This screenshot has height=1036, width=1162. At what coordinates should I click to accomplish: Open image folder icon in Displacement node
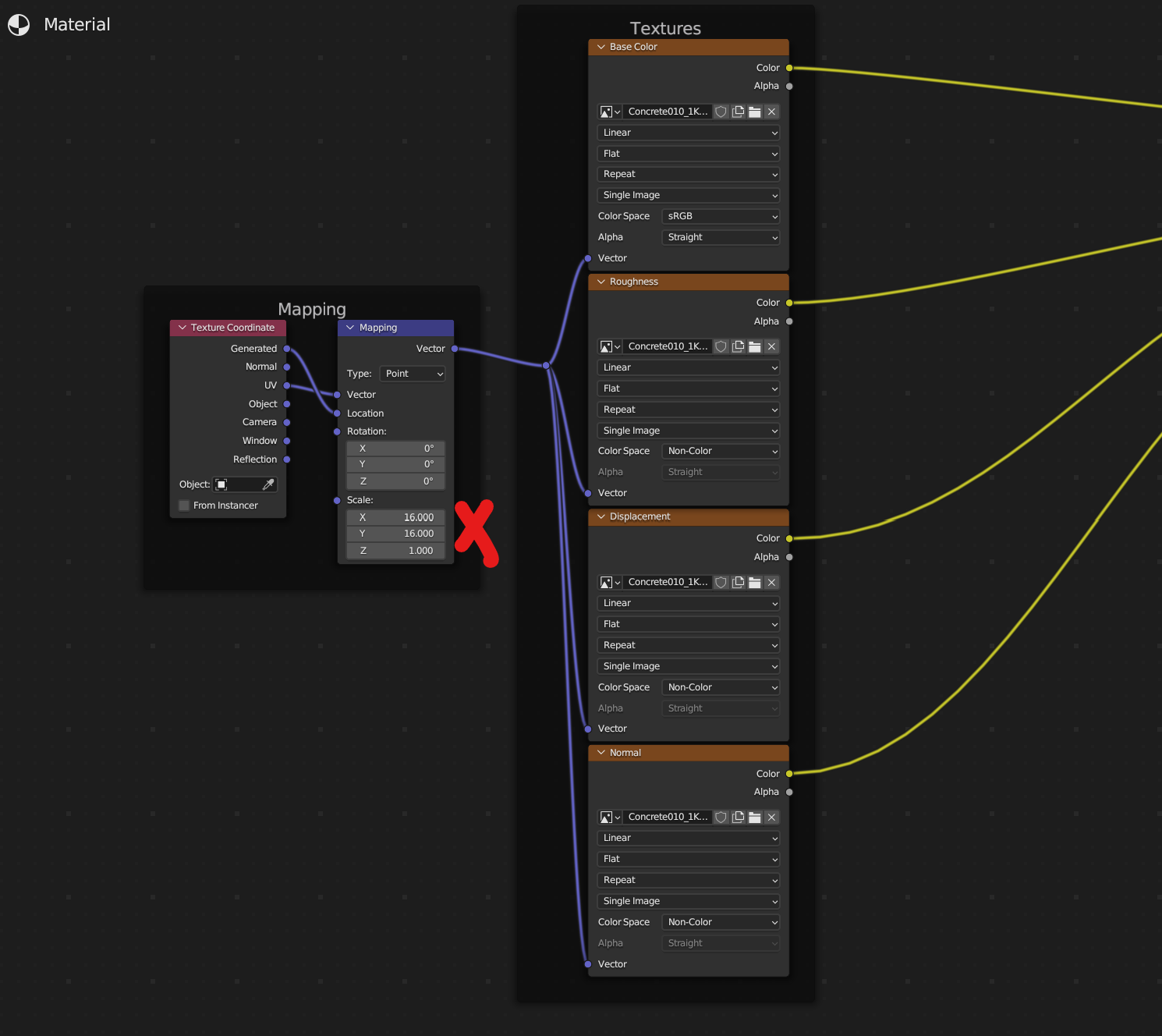point(754,582)
